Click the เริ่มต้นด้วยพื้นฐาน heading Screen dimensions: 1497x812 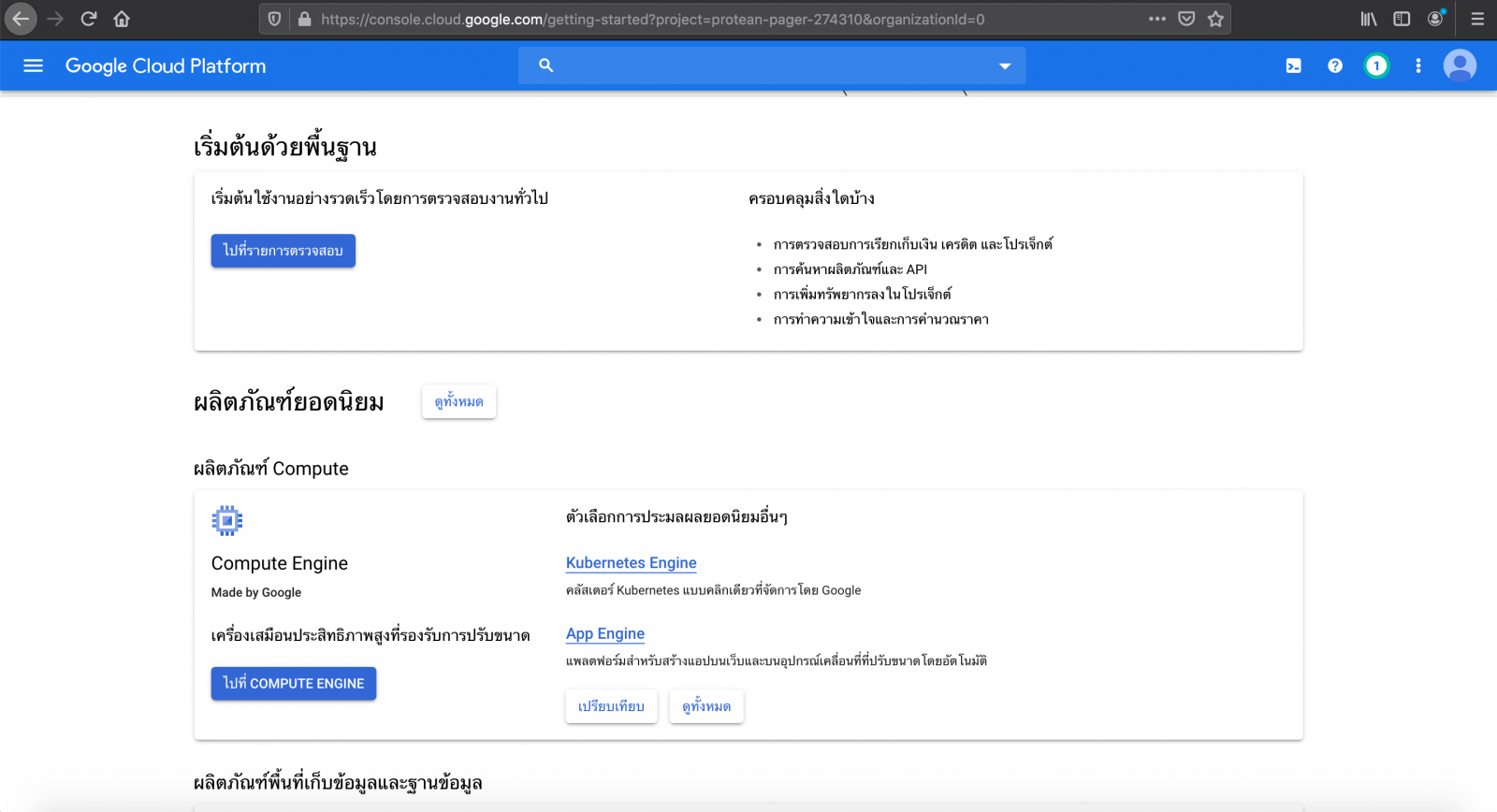285,147
